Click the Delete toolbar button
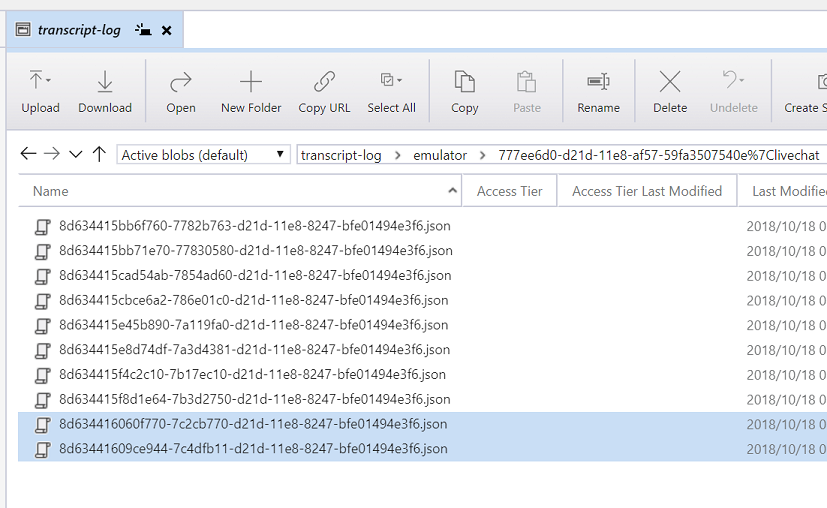The image size is (827, 508). point(670,92)
